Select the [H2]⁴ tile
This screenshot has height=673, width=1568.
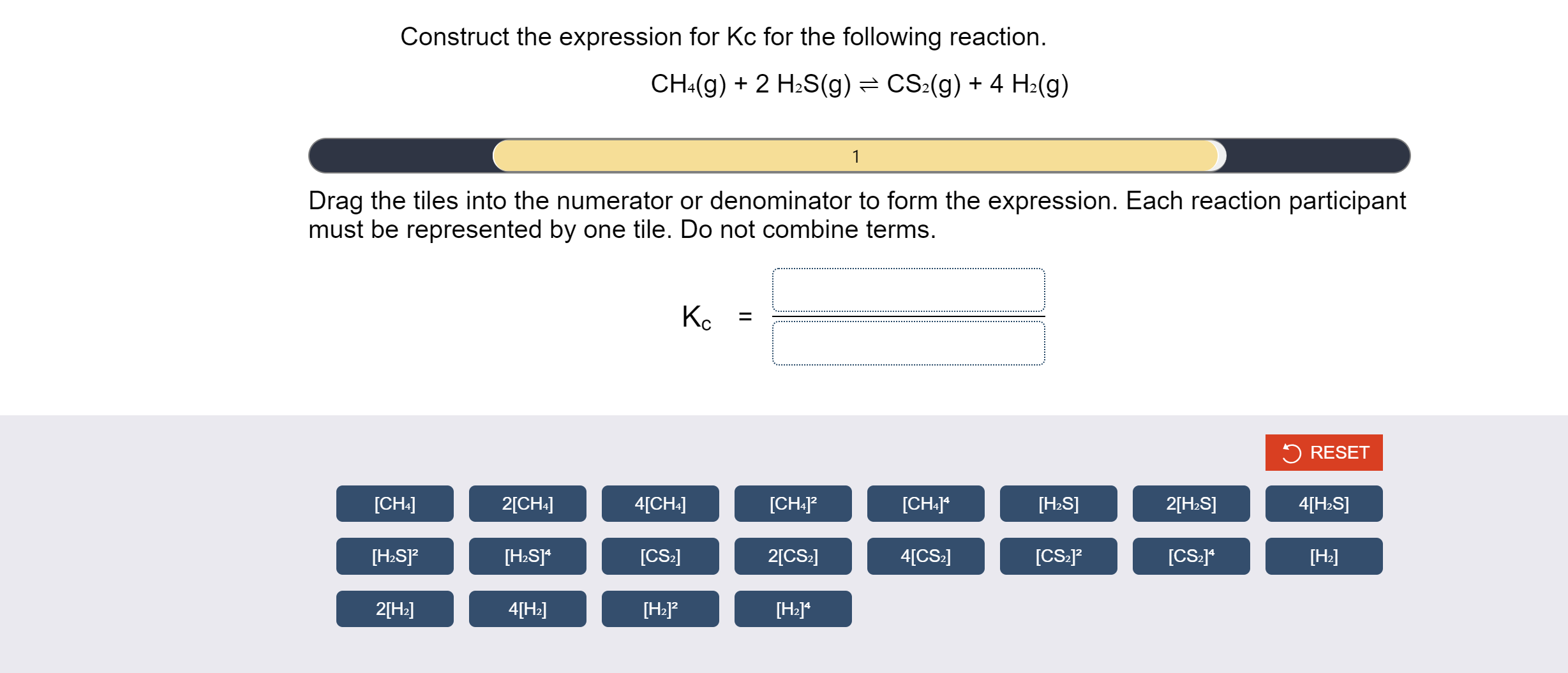(x=793, y=609)
